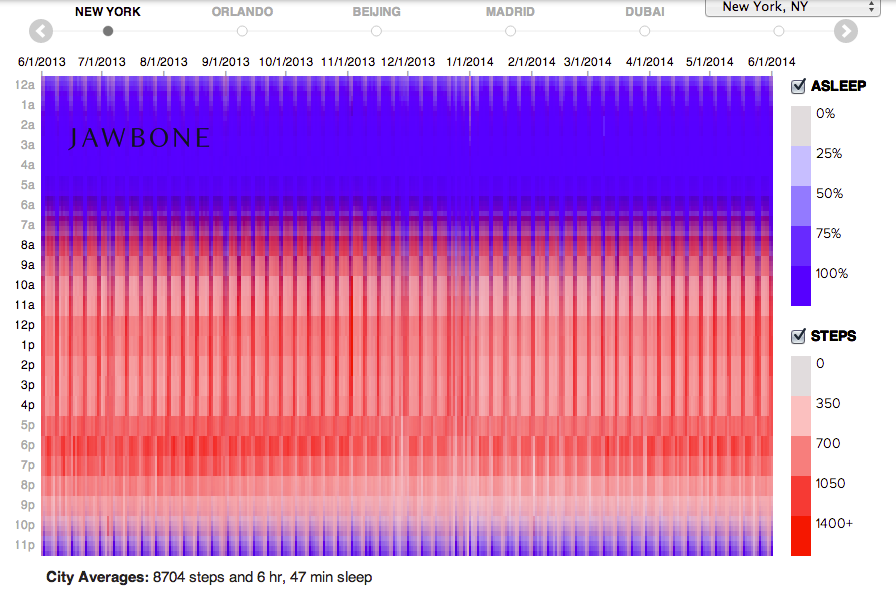This screenshot has height=597, width=896.
Task: Click the next city arrow button
Action: tap(846, 31)
